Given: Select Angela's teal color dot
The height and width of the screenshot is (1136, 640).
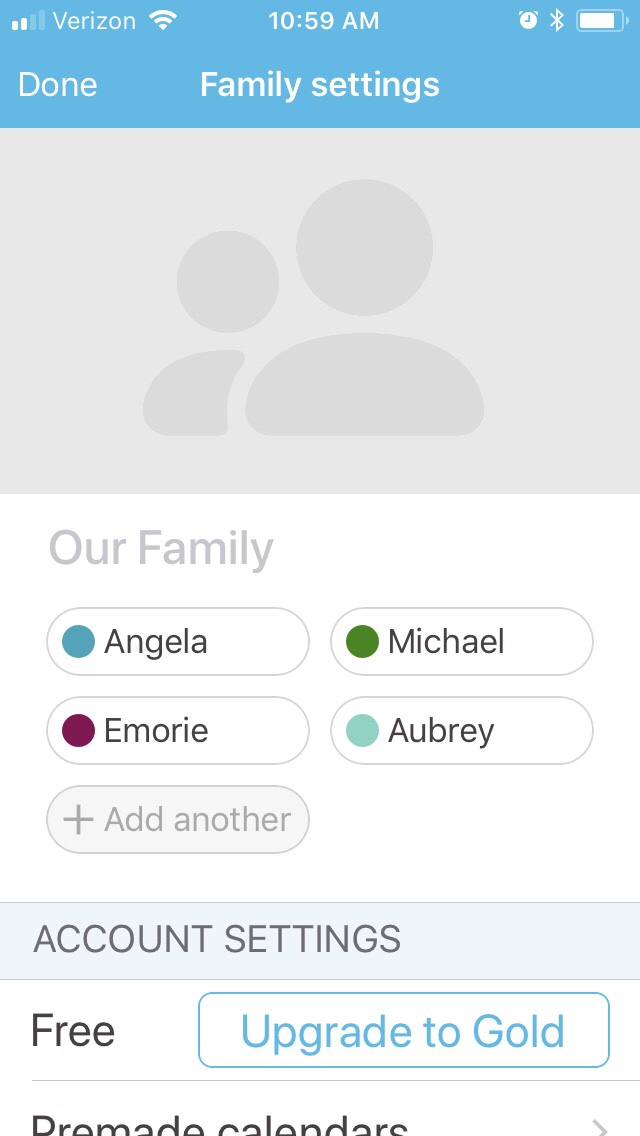Looking at the screenshot, I should click(78, 641).
